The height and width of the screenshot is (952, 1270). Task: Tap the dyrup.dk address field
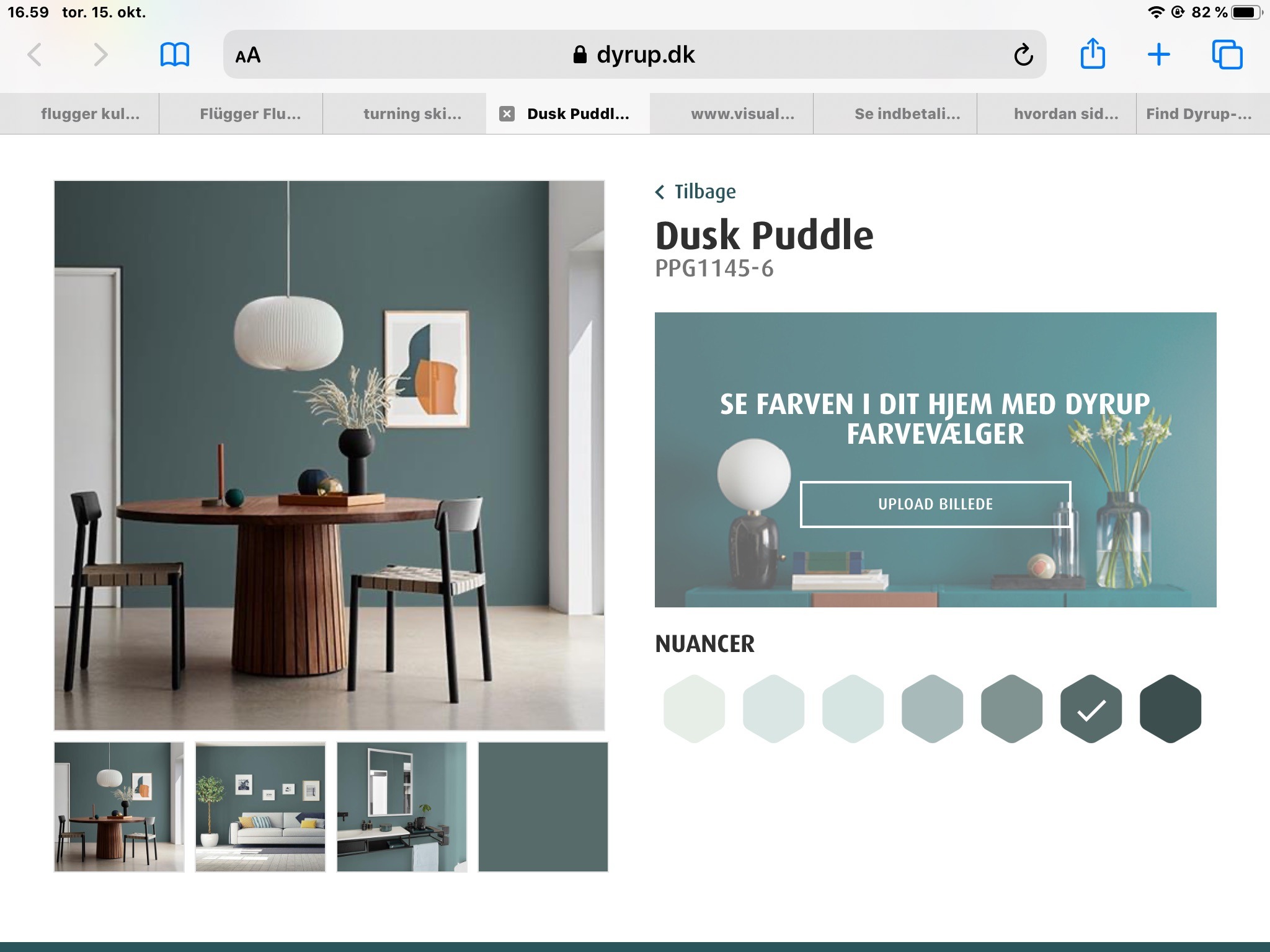tap(634, 55)
